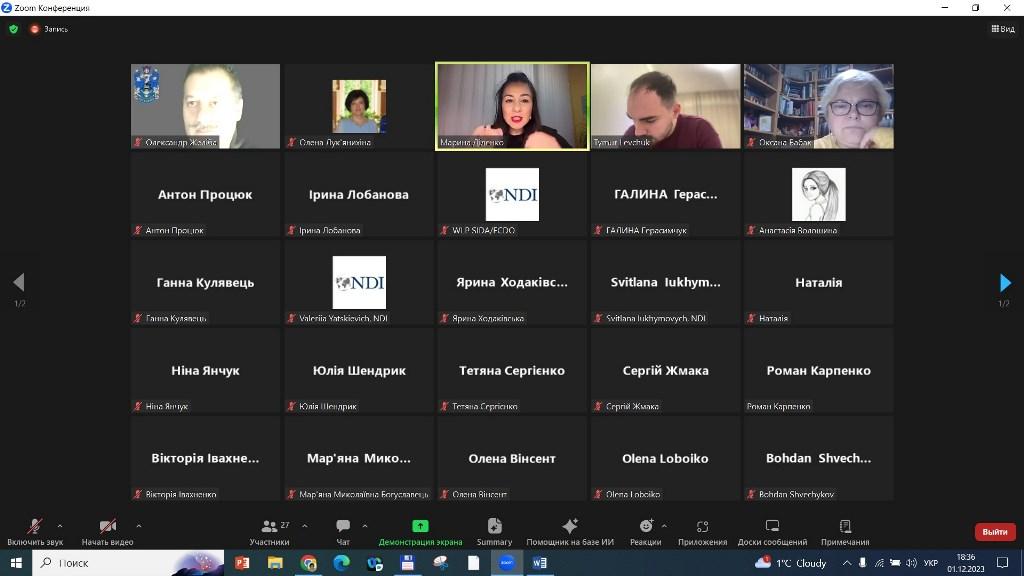Select Сергій Жмака participant tile
Image resolution: width=1024 pixels, height=576 pixels.
pyautogui.click(x=665, y=370)
